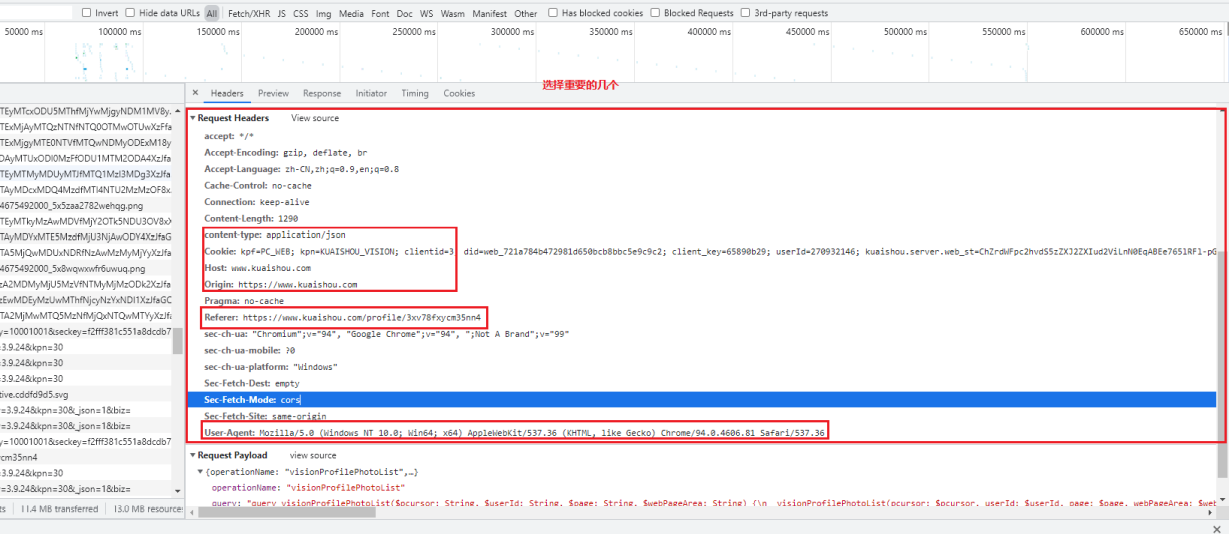This screenshot has width=1229, height=534.
Task: Expand the operationName payload object
Action: 201,471
